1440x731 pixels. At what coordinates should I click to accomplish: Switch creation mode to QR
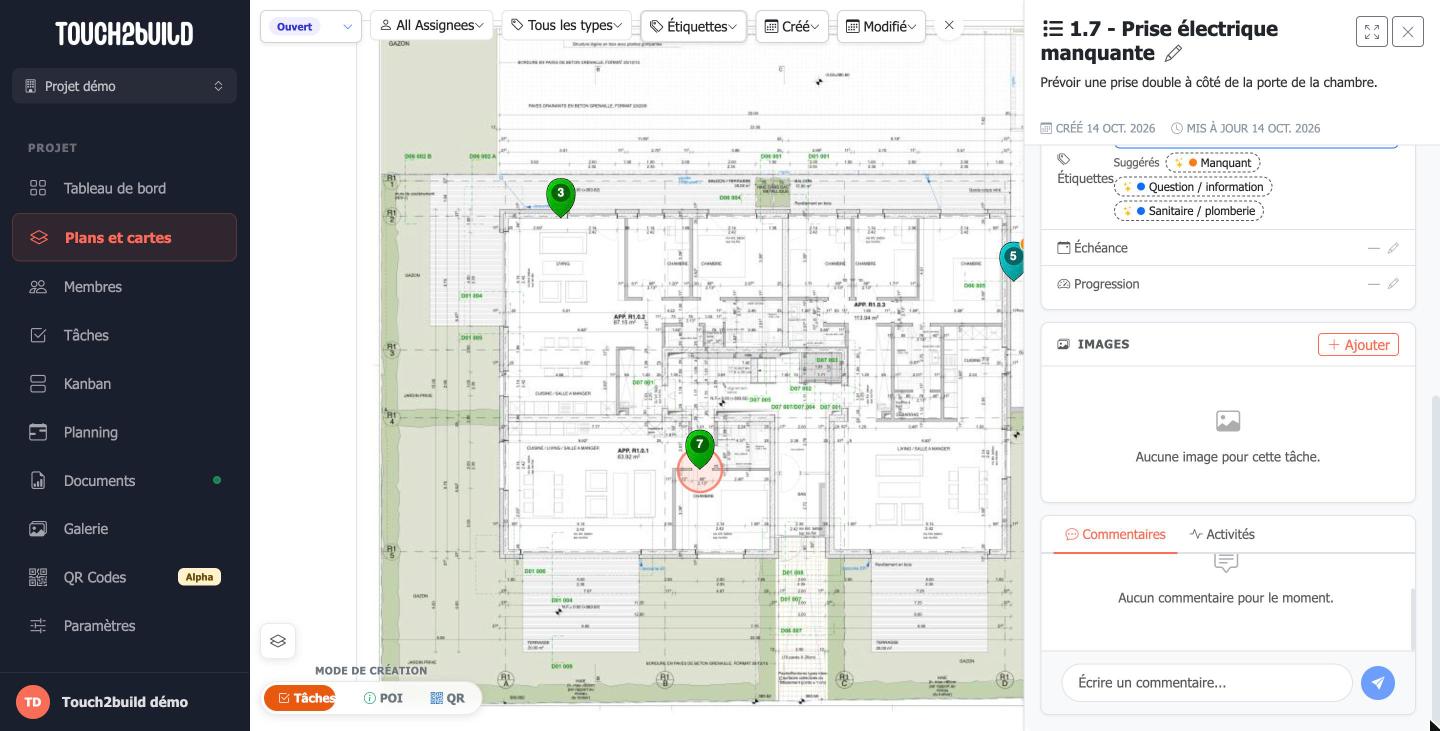pos(447,698)
